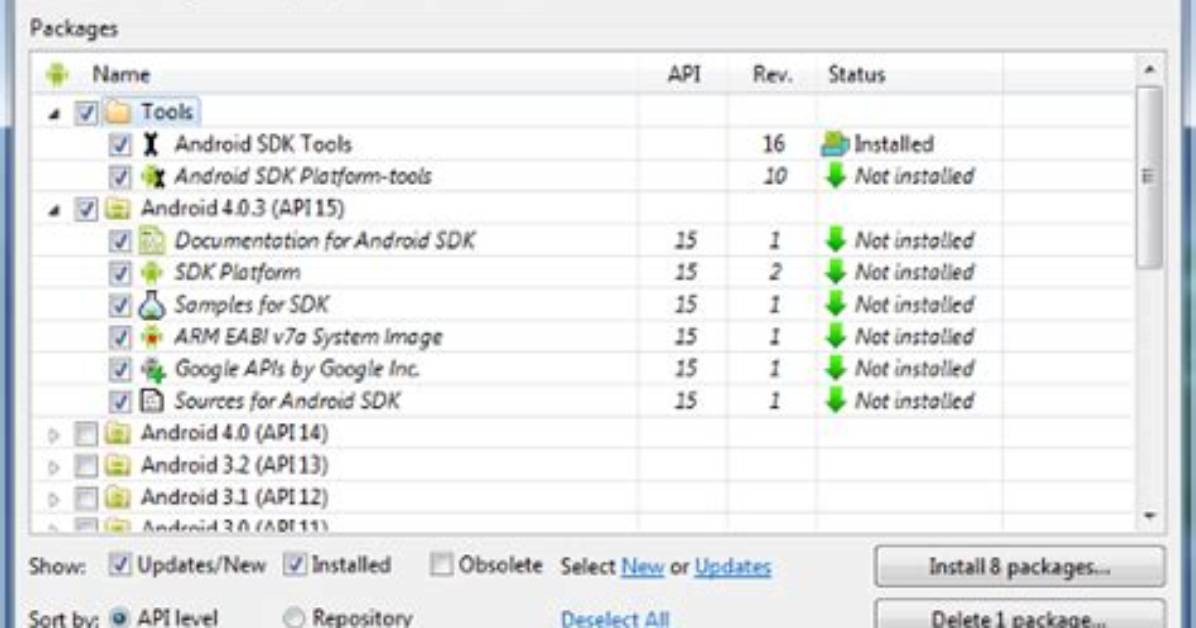Screen dimensions: 1196x628
Task: Click the Status column header
Action: 857,75
